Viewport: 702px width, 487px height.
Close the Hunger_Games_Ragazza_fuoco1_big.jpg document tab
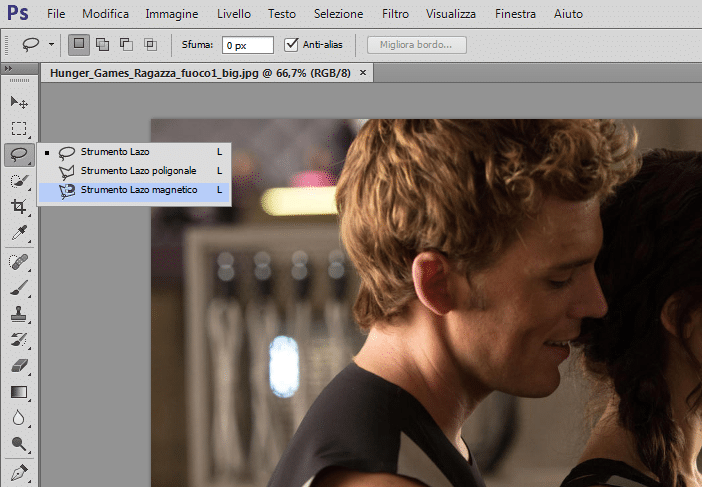point(363,73)
